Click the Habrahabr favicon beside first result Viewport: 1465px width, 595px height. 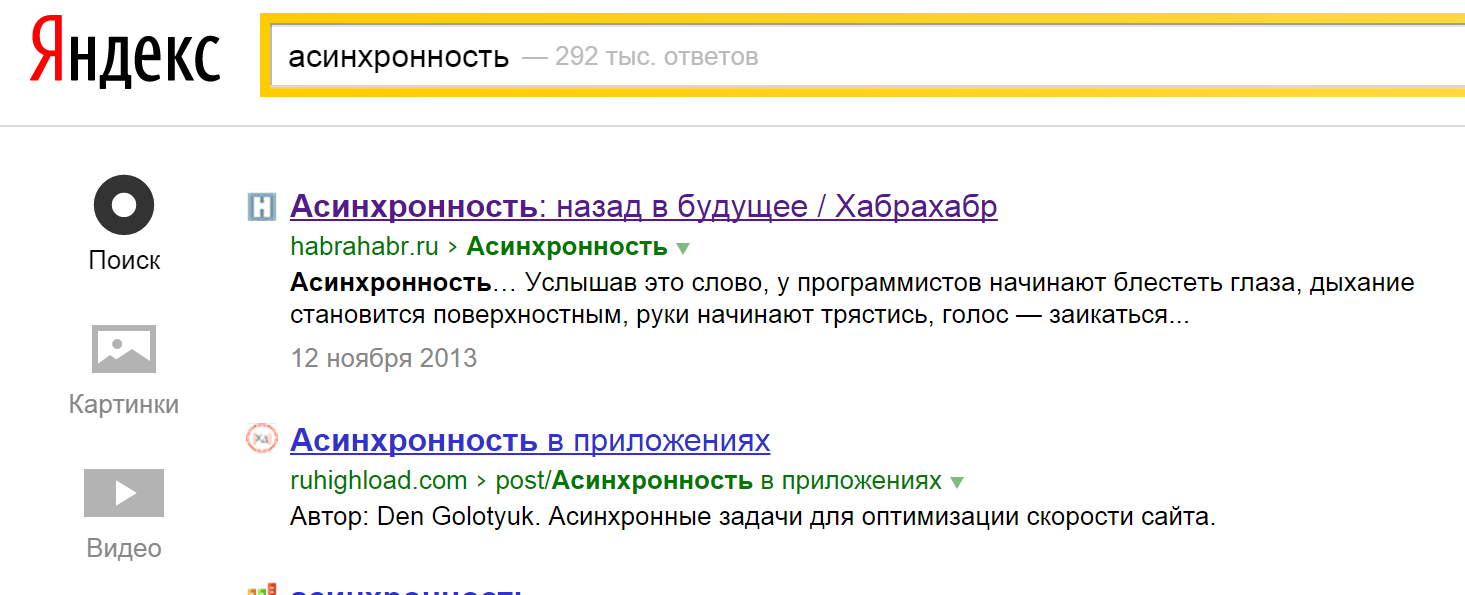point(261,207)
